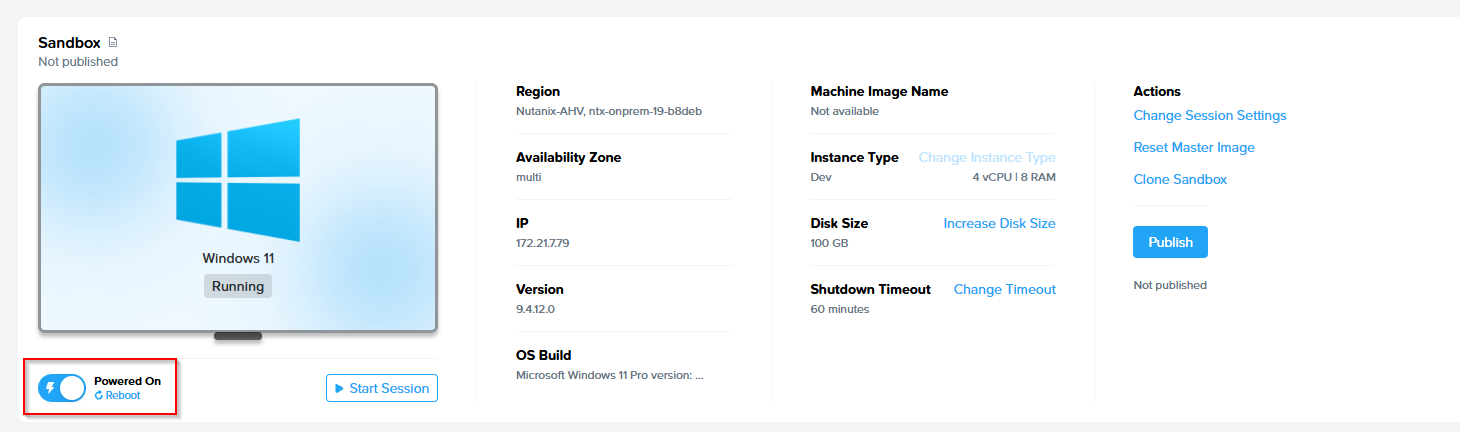Click the Windows logo in the preview

click(x=238, y=179)
